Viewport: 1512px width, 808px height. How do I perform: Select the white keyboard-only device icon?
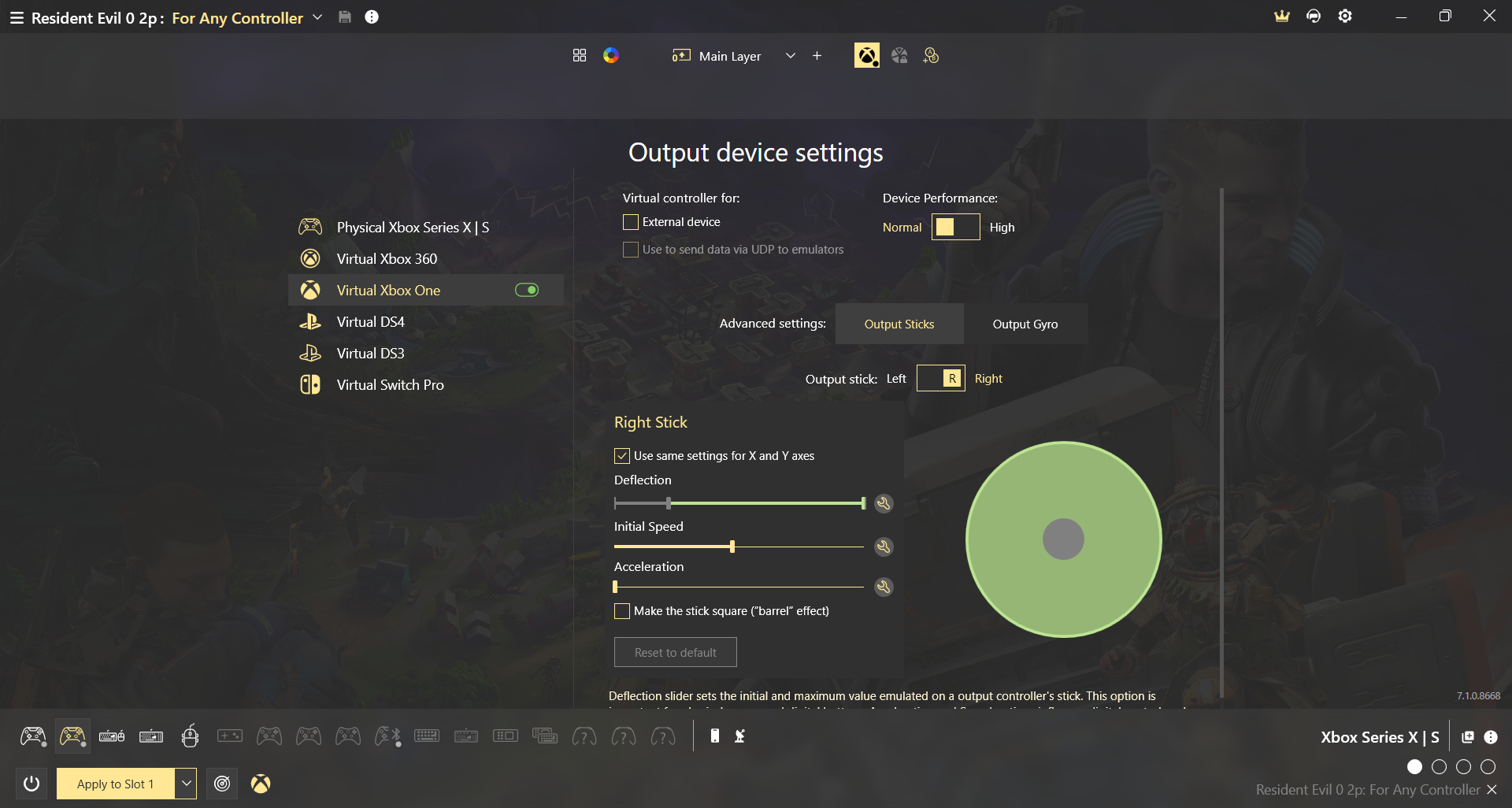(x=151, y=736)
